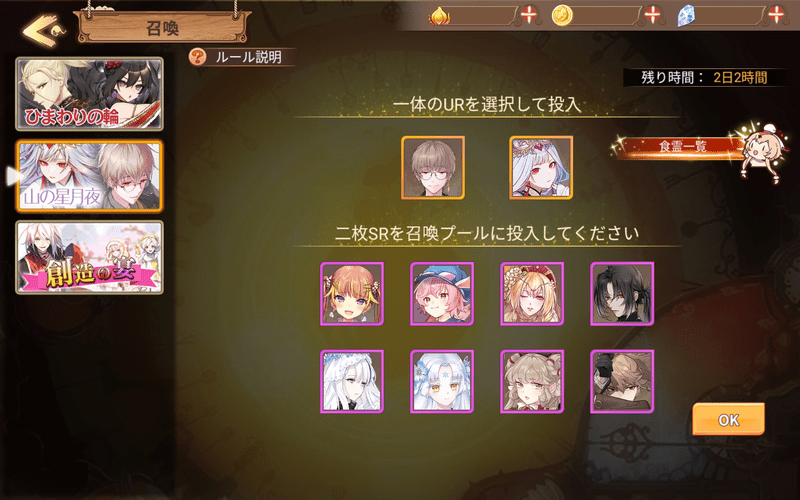800x500 pixels.
Task: Select the glasses-wearing brown-haired UR character
Action: click(433, 167)
